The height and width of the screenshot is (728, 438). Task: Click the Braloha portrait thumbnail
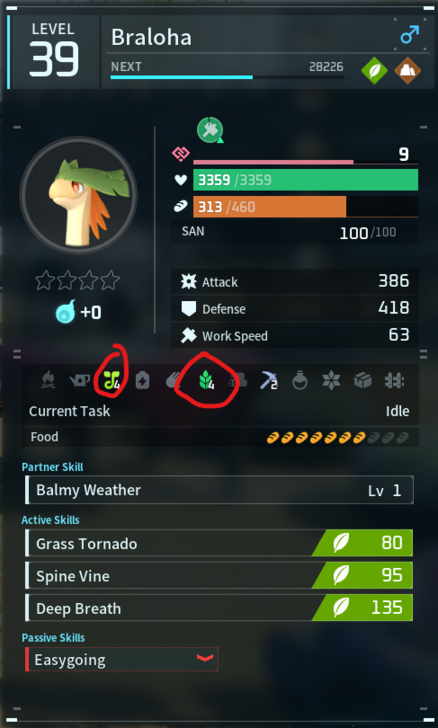78,195
